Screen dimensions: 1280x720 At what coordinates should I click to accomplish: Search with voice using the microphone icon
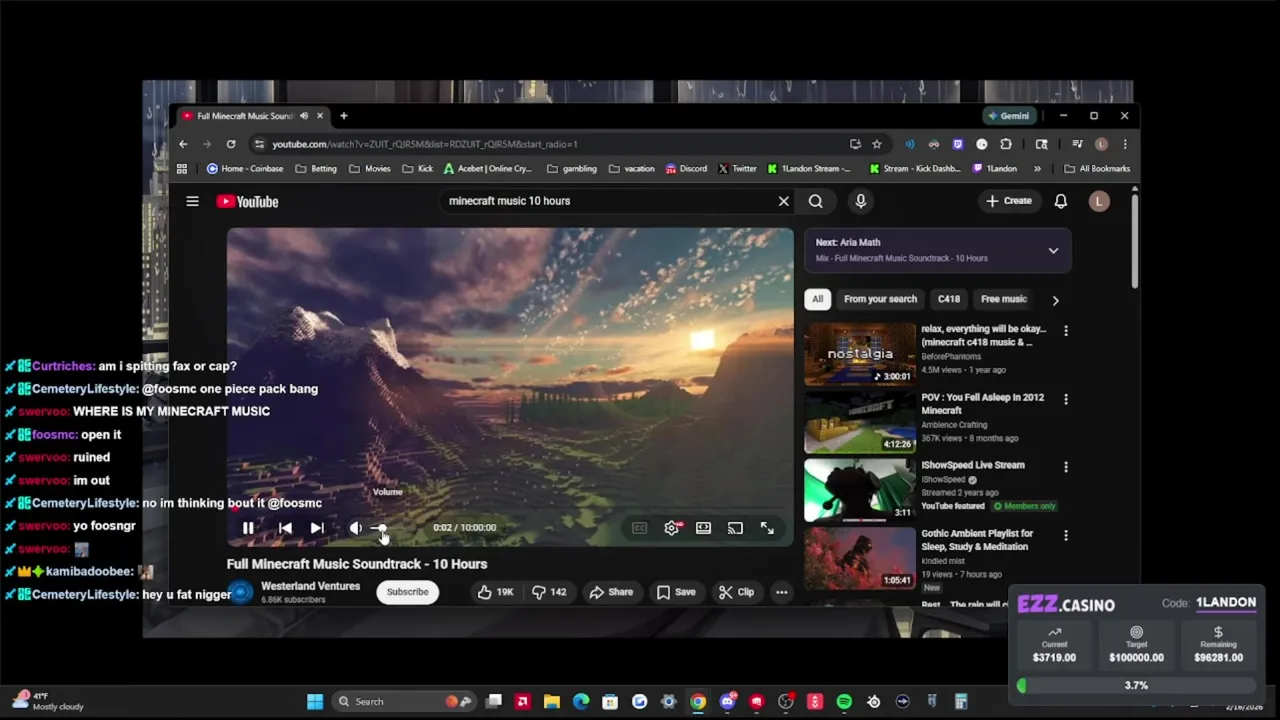click(x=860, y=201)
